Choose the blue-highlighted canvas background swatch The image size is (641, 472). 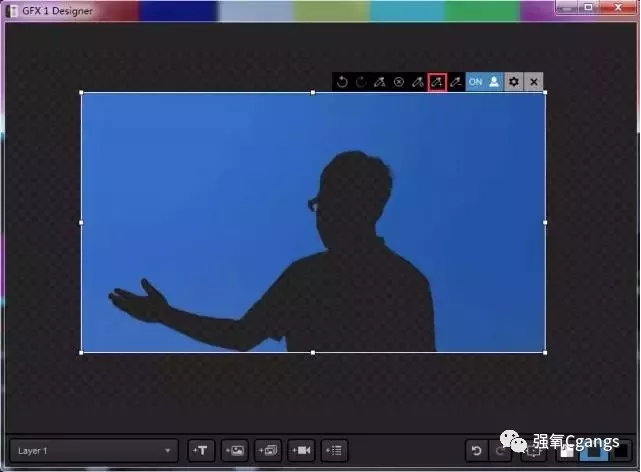tap(594, 452)
